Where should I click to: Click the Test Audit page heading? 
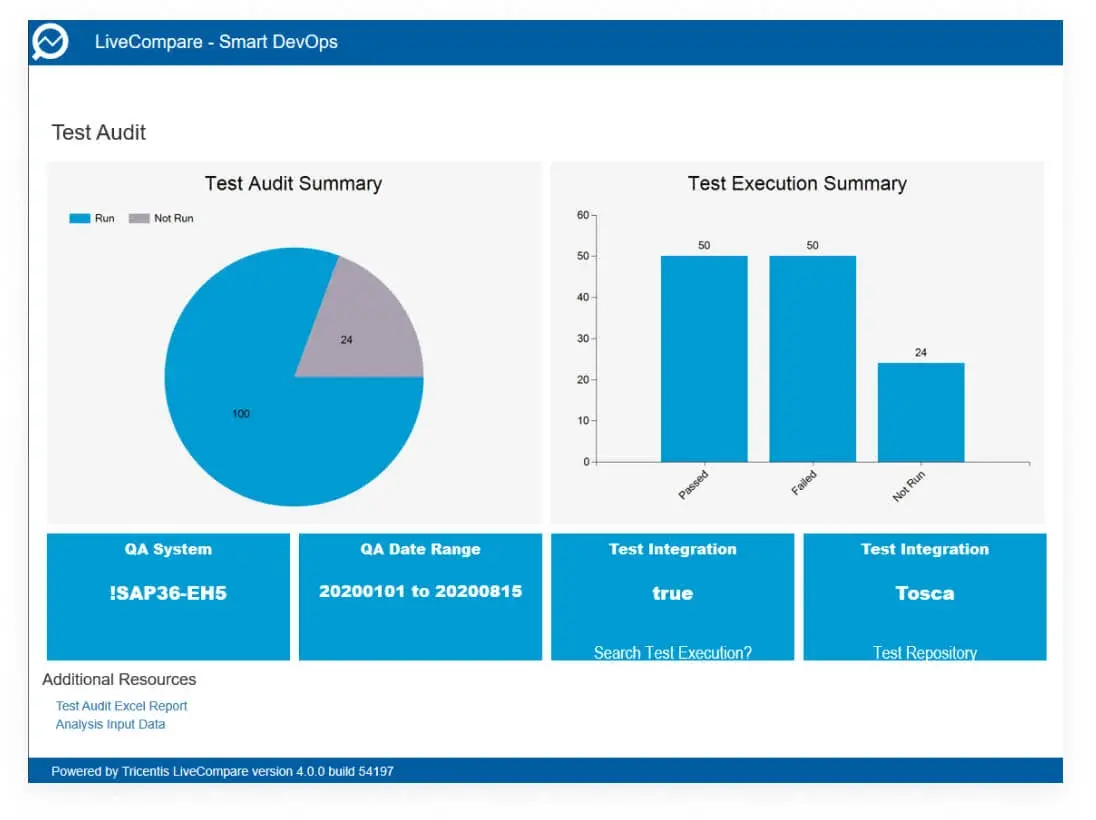pos(99,133)
